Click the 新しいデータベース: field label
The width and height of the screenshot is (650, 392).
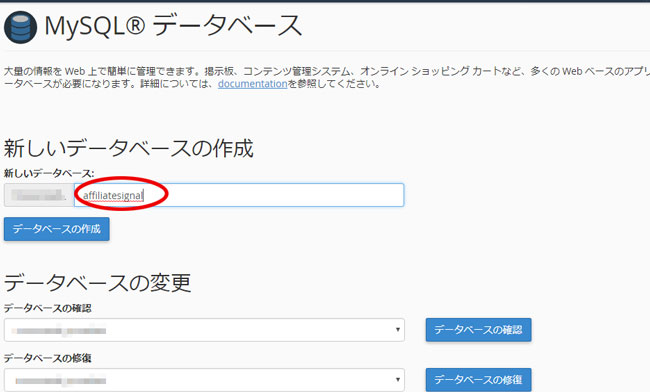[49, 173]
